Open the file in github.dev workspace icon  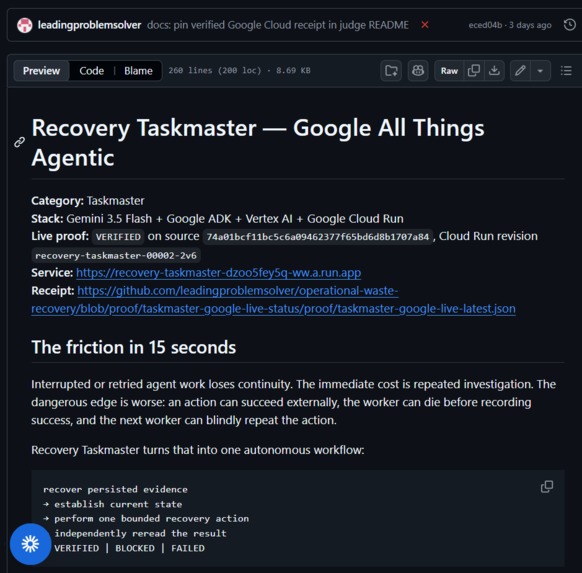[x=391, y=71]
